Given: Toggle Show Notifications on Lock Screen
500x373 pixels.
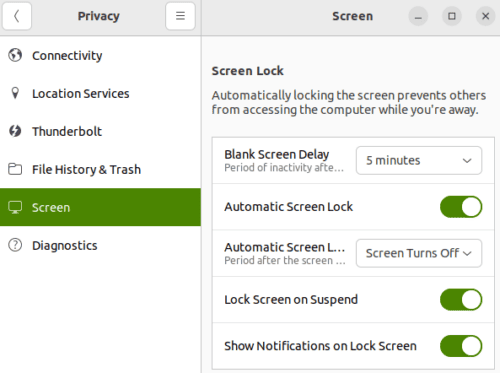Looking at the screenshot, I should click(x=461, y=346).
